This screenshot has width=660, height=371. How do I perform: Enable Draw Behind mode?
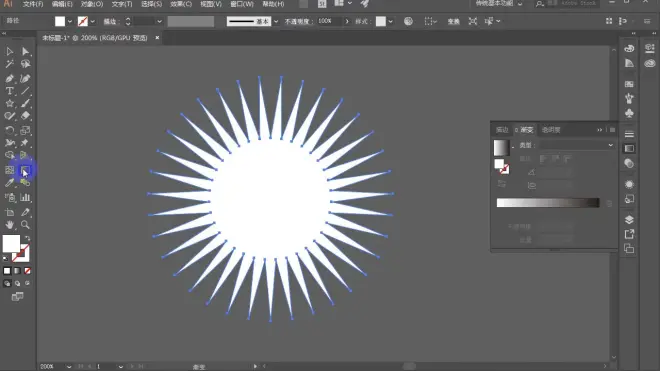pyautogui.click(x=17, y=283)
